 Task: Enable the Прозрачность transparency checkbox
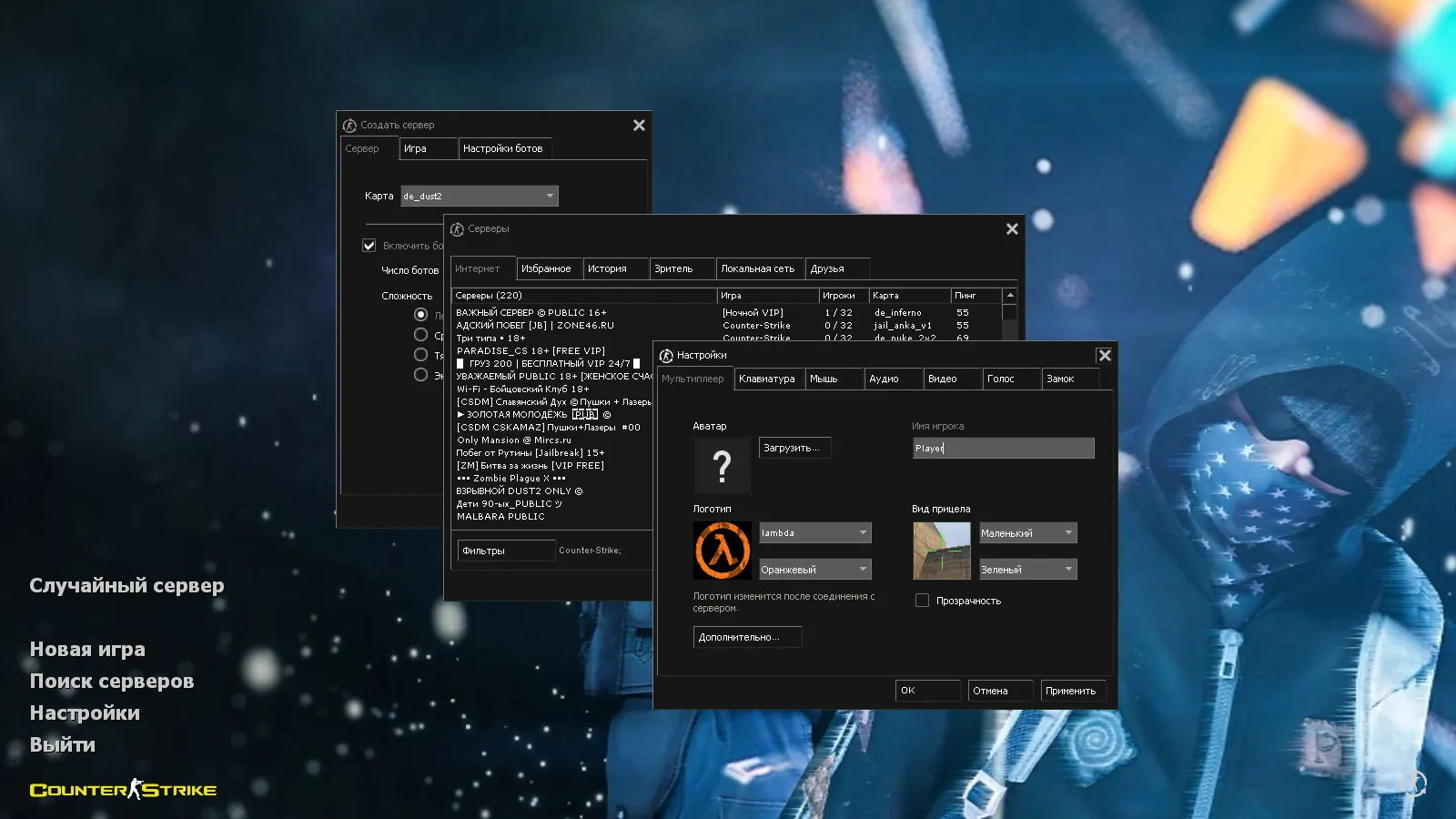pyautogui.click(x=922, y=601)
